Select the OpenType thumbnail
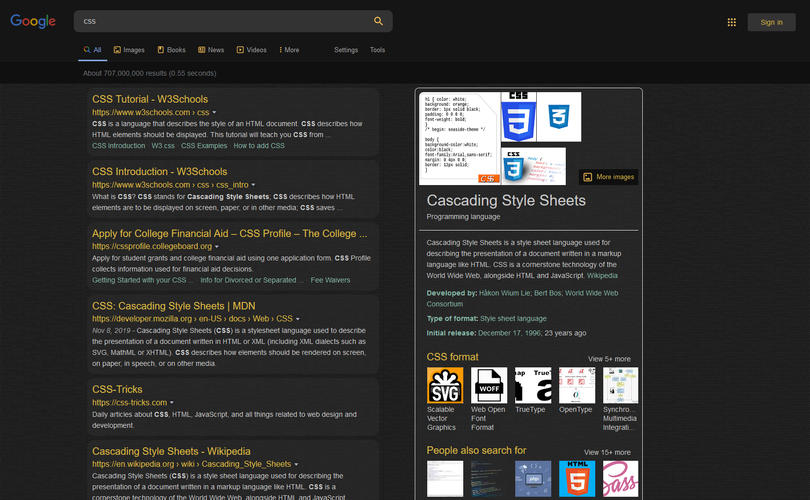 tap(577, 385)
